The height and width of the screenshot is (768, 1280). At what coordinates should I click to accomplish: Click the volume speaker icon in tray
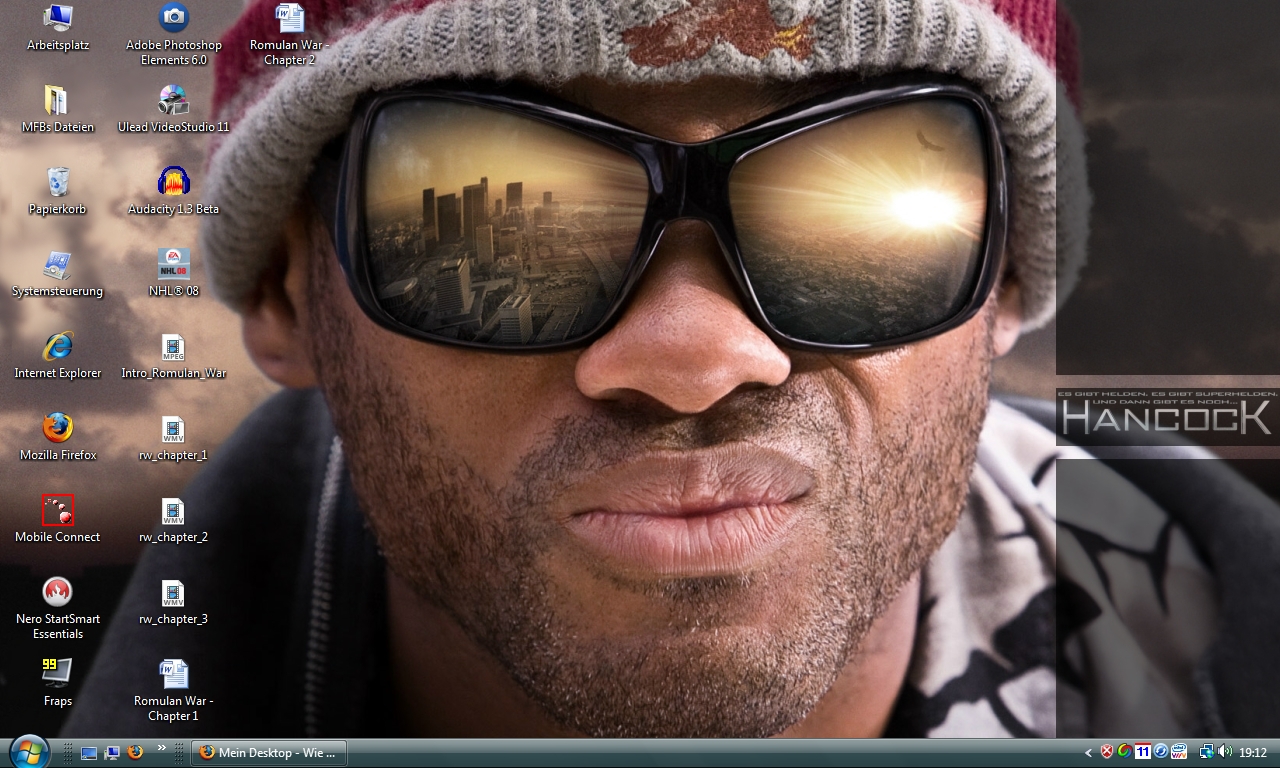tap(1225, 752)
